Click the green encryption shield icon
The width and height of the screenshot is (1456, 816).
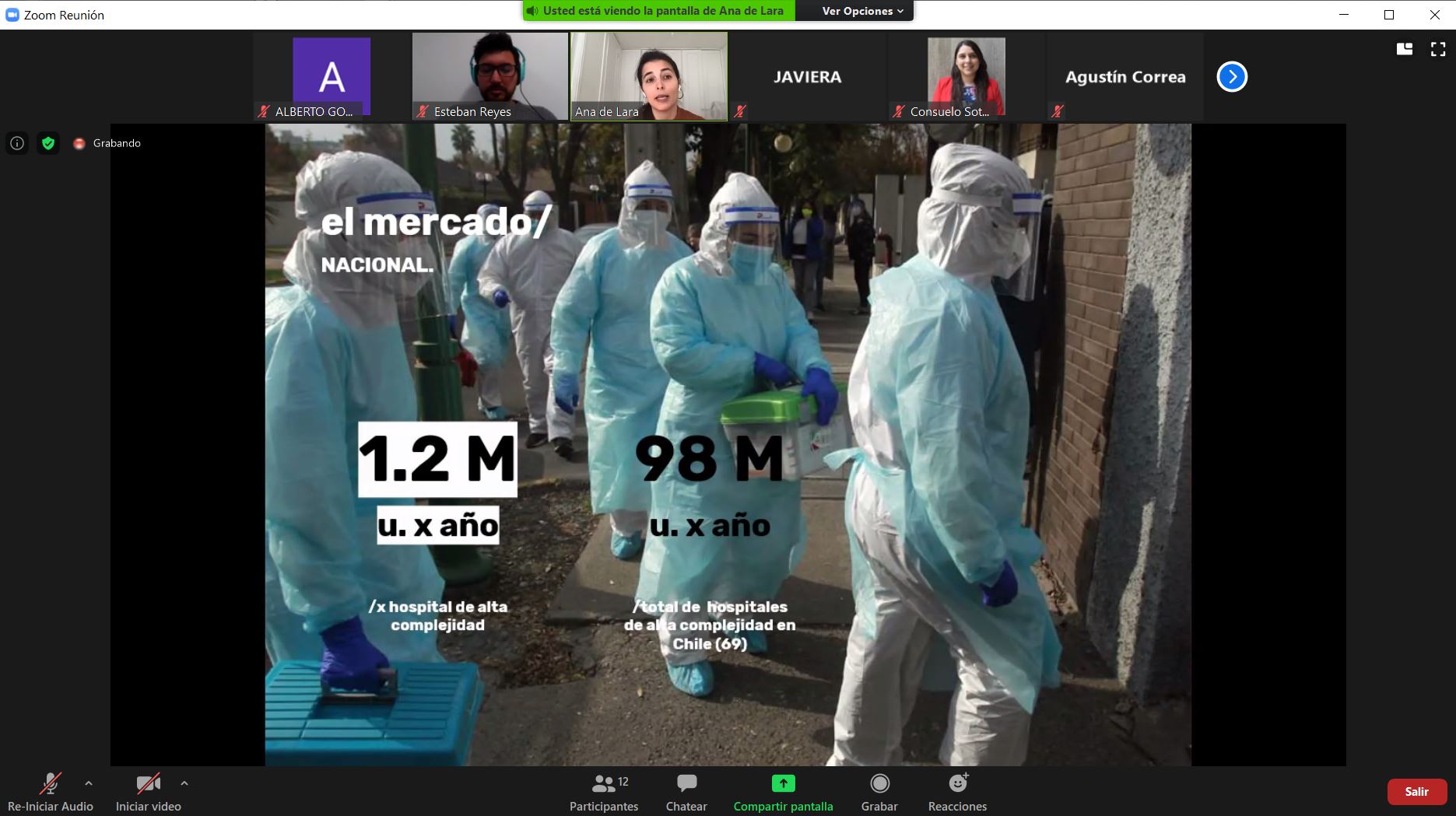[x=48, y=143]
